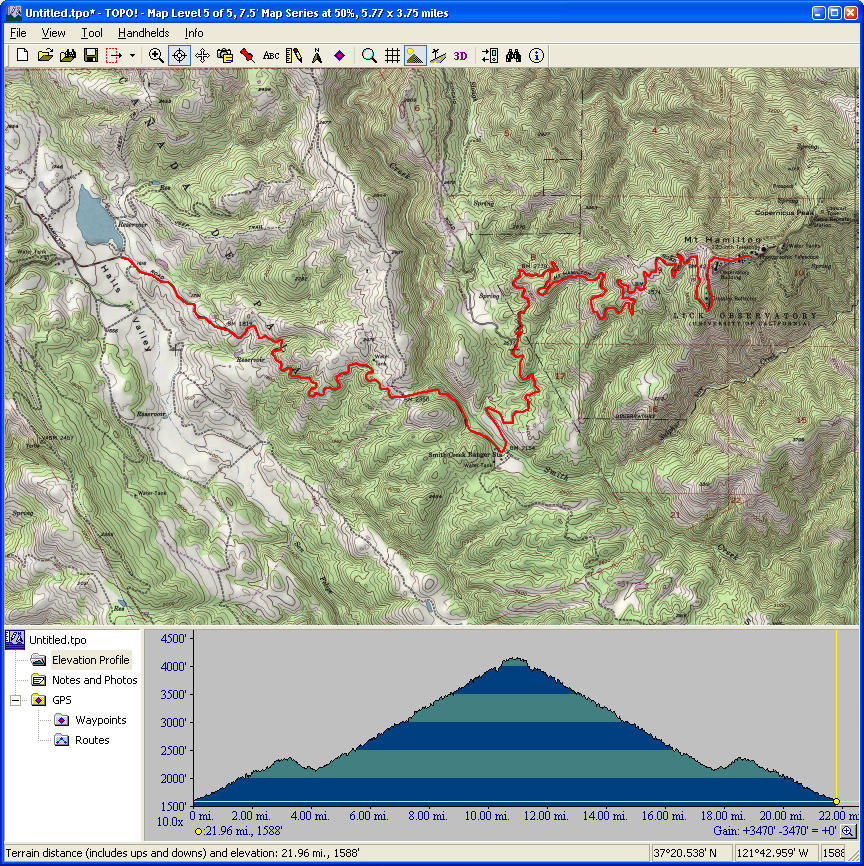Open the Handhelds menu

pos(143,33)
